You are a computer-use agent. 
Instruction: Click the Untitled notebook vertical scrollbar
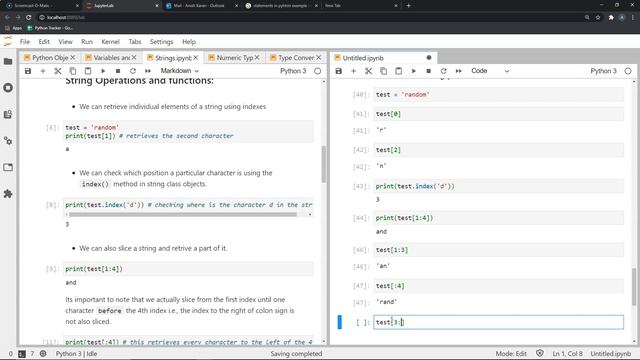coord(634,287)
